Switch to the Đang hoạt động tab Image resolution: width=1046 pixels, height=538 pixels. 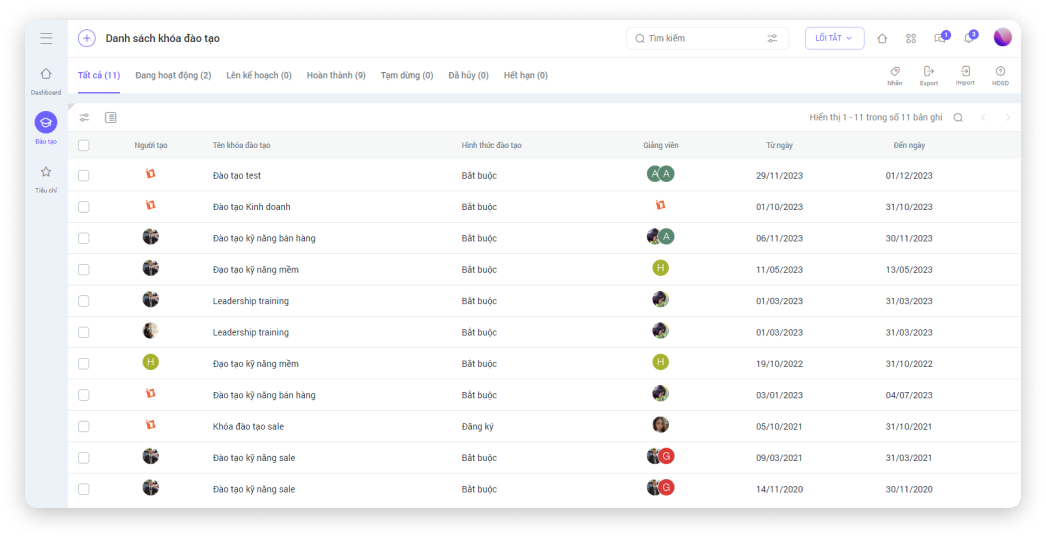(x=173, y=75)
